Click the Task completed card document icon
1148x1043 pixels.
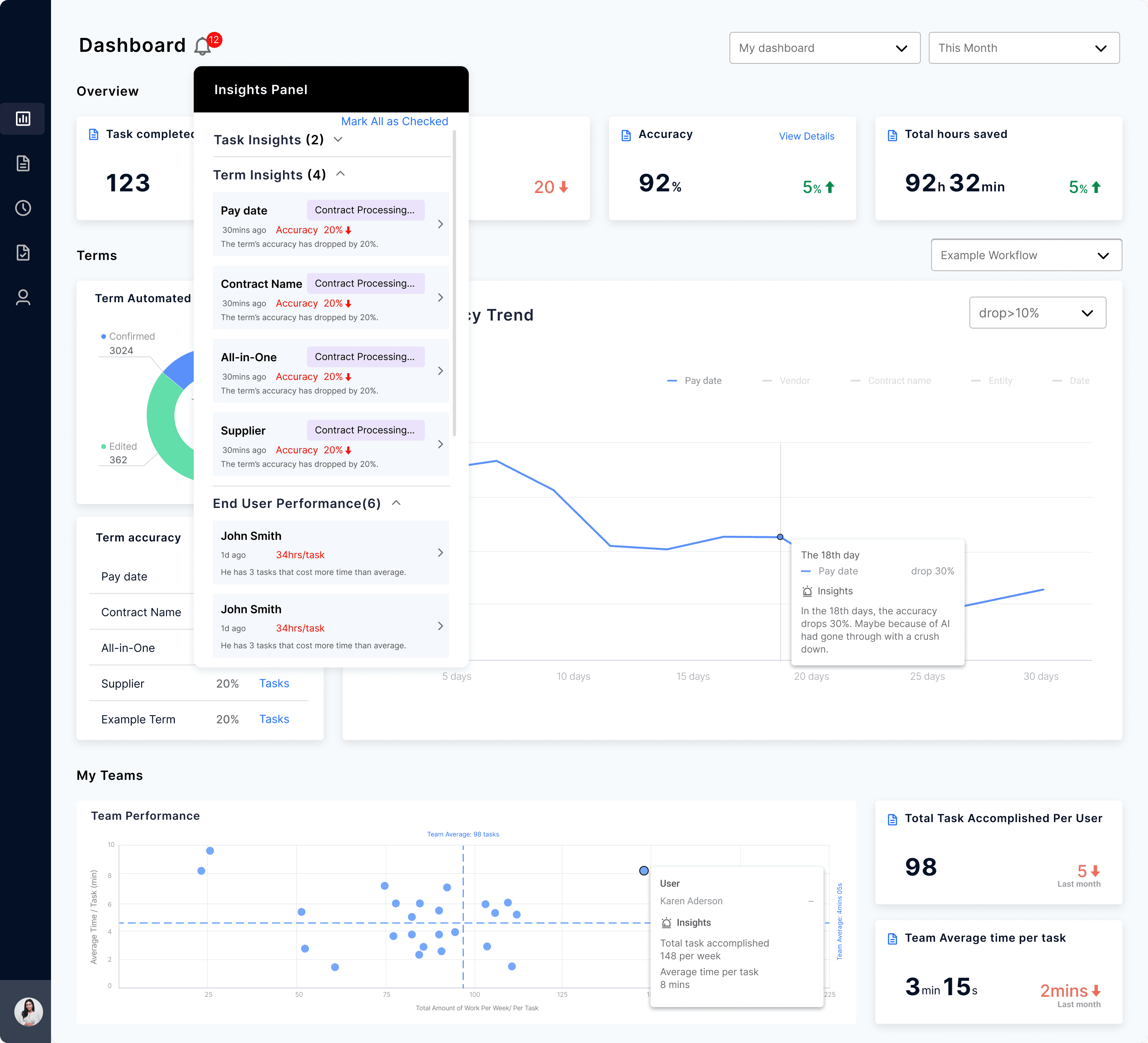tap(93, 134)
